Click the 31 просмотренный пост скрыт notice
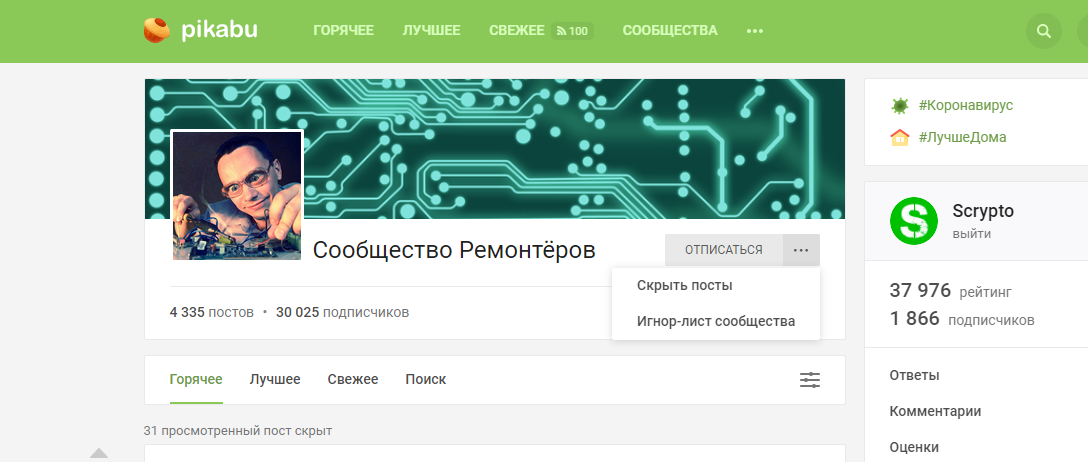The height and width of the screenshot is (462, 1088). (x=238, y=431)
